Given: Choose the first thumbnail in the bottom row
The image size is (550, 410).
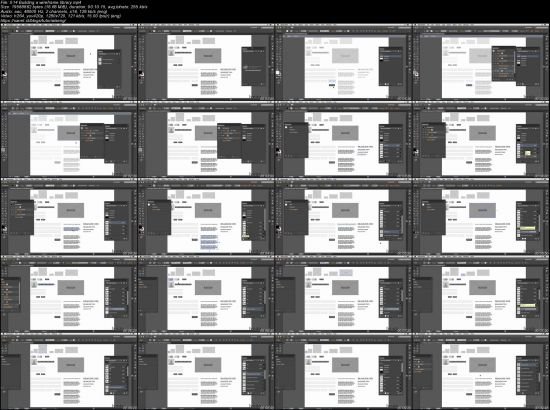Looking at the screenshot, I should [x=69, y=371].
